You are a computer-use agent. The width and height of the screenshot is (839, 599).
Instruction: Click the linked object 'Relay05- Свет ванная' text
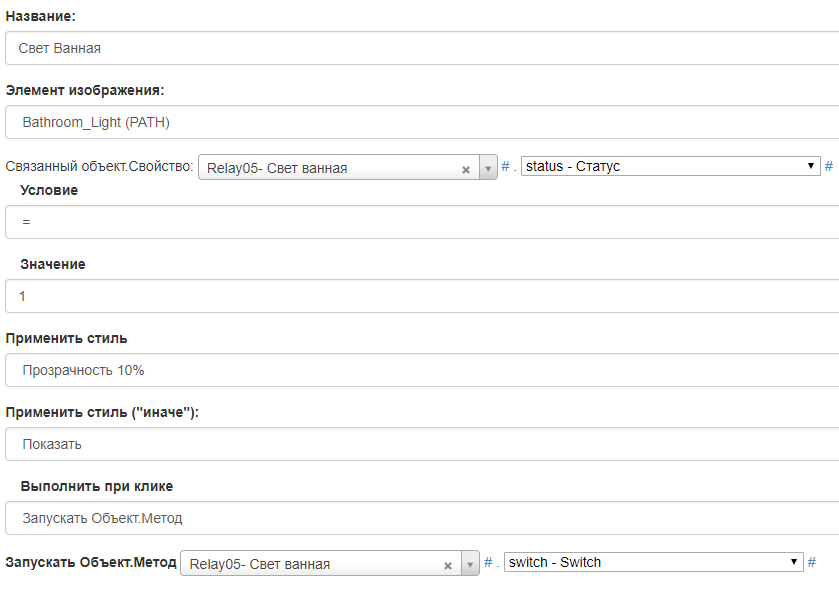pyautogui.click(x=278, y=168)
